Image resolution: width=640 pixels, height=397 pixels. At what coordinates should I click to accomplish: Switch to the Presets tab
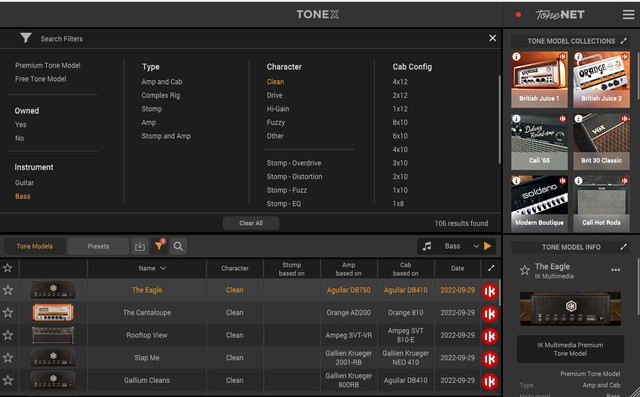tap(98, 246)
